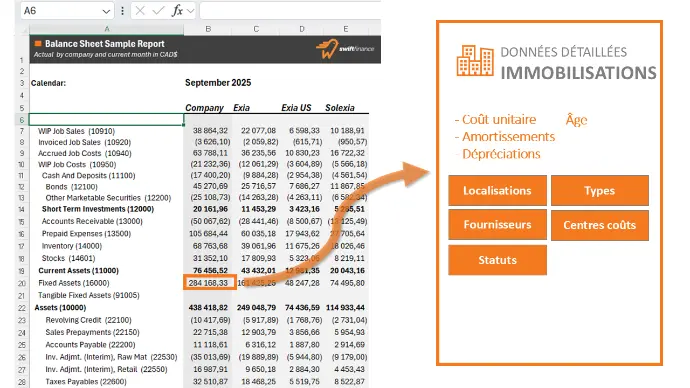Select Other Marketable Securities (12200) label
The height and width of the screenshot is (388, 690).
(108, 198)
